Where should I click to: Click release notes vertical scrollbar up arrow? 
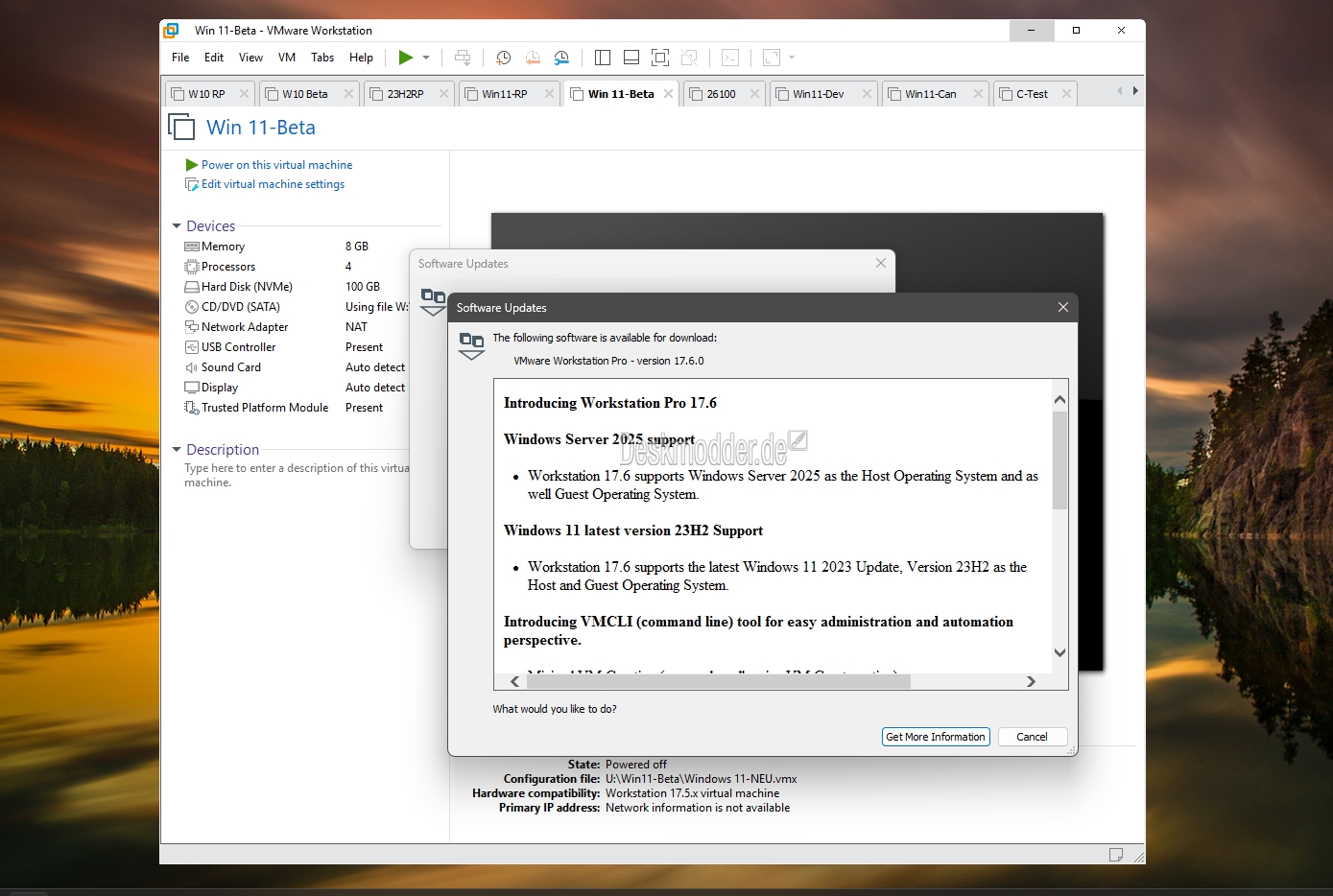(1059, 399)
